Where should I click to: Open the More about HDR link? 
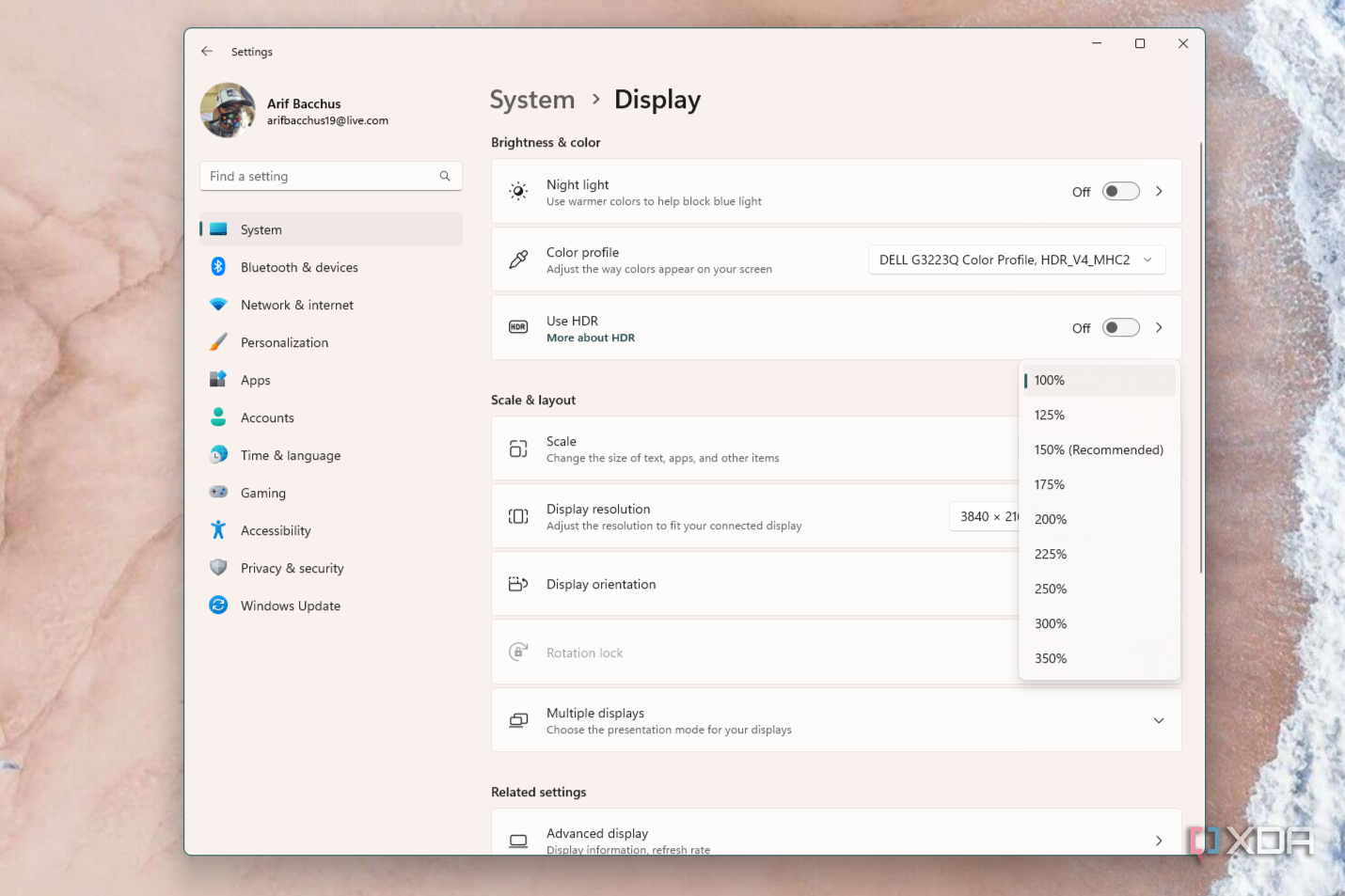pos(591,338)
